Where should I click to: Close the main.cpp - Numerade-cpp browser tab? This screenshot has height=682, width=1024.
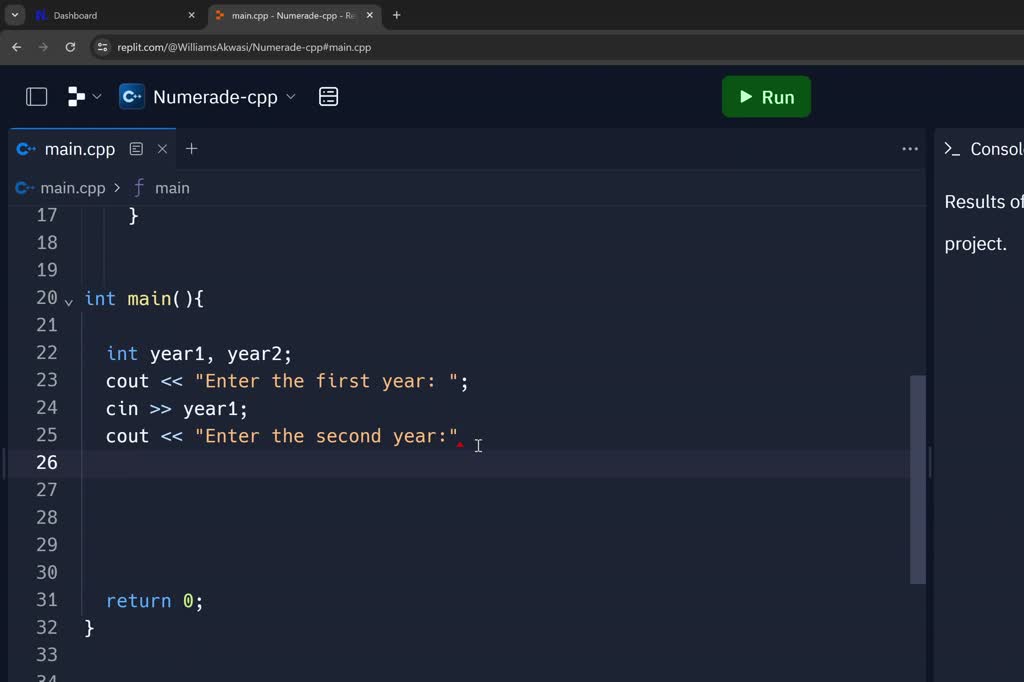(370, 15)
